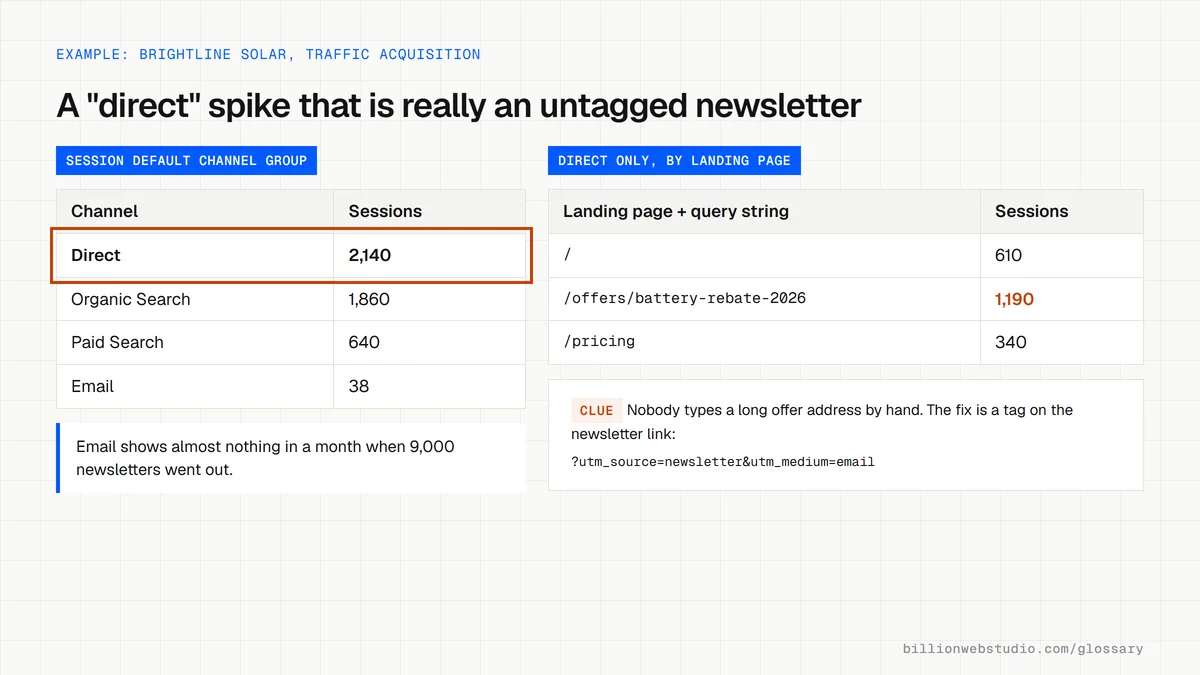The width and height of the screenshot is (1200, 675).
Task: Click the 'Session Default Channel Group' label
Action: pyautogui.click(x=186, y=160)
